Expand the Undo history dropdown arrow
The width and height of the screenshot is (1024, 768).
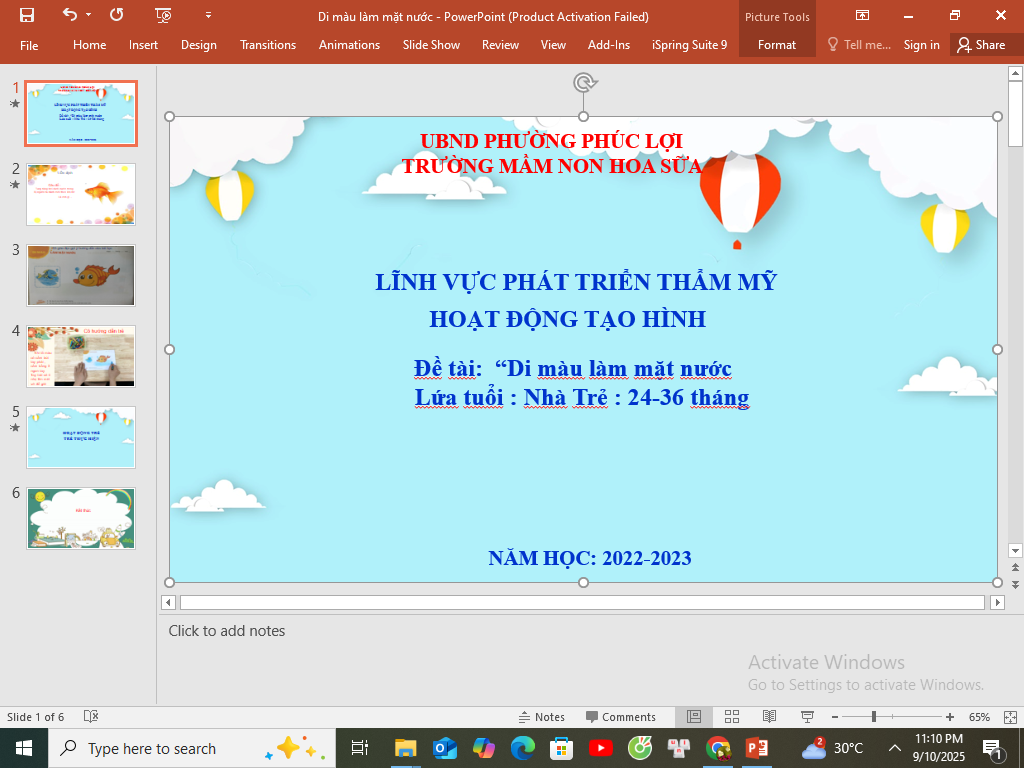click(x=88, y=15)
